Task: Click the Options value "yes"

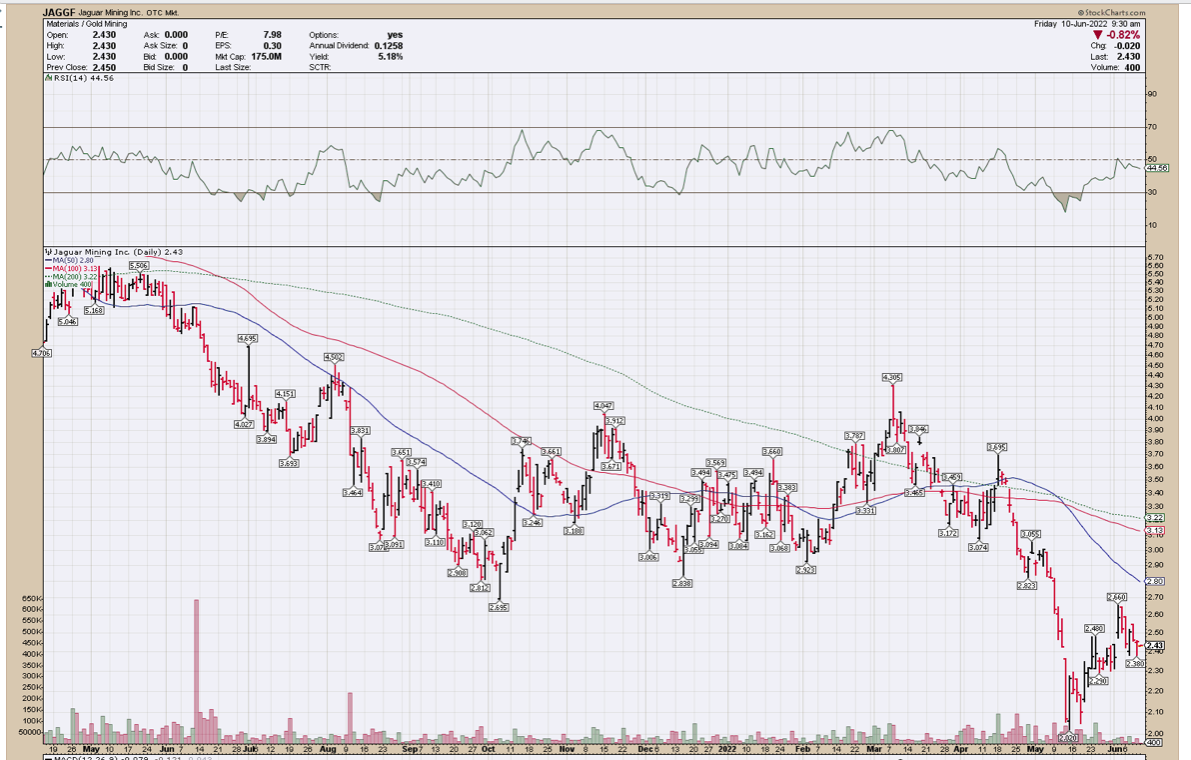Action: [395, 35]
